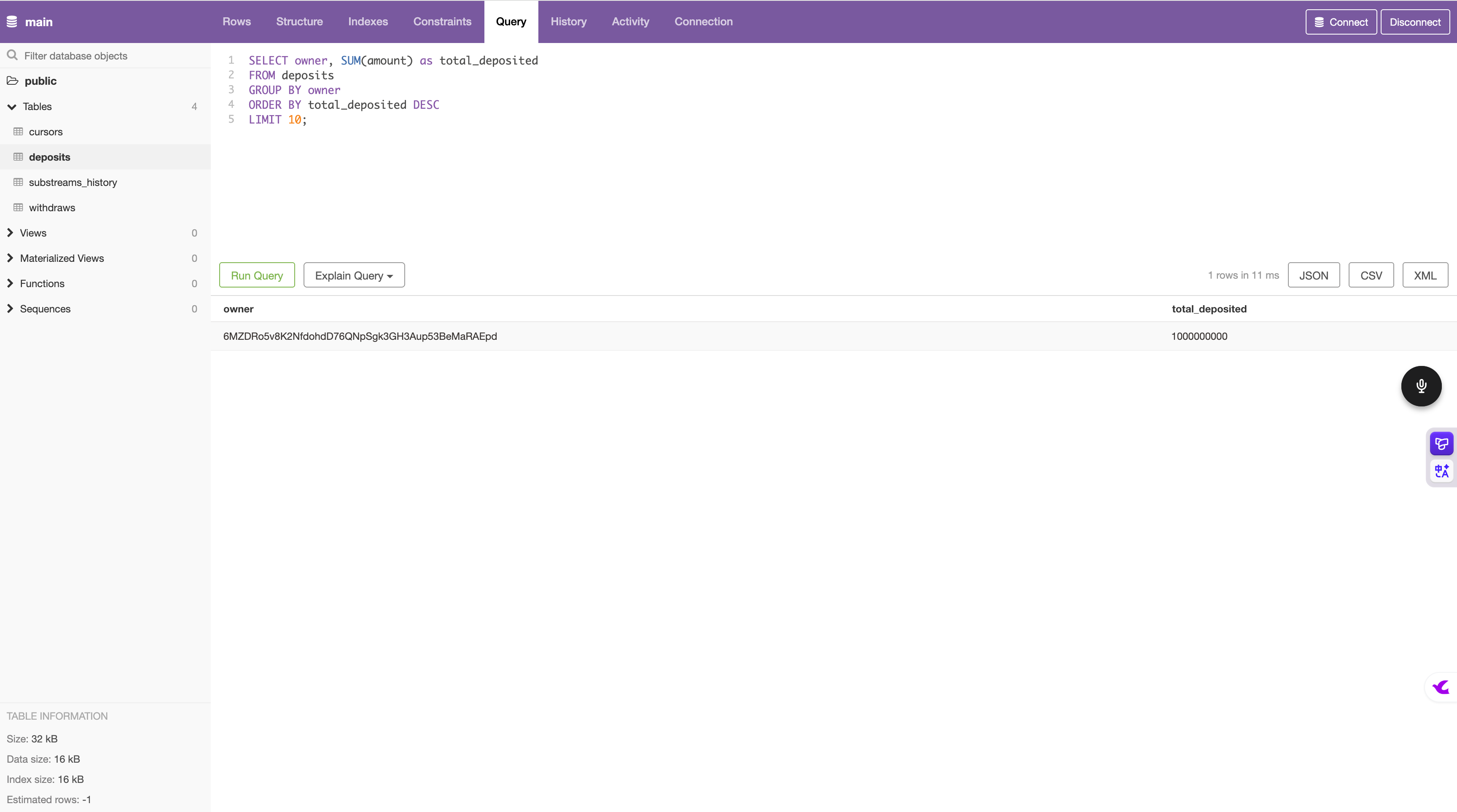Click the public schema folder icon
Viewport: 1457px width, 812px height.
13,81
